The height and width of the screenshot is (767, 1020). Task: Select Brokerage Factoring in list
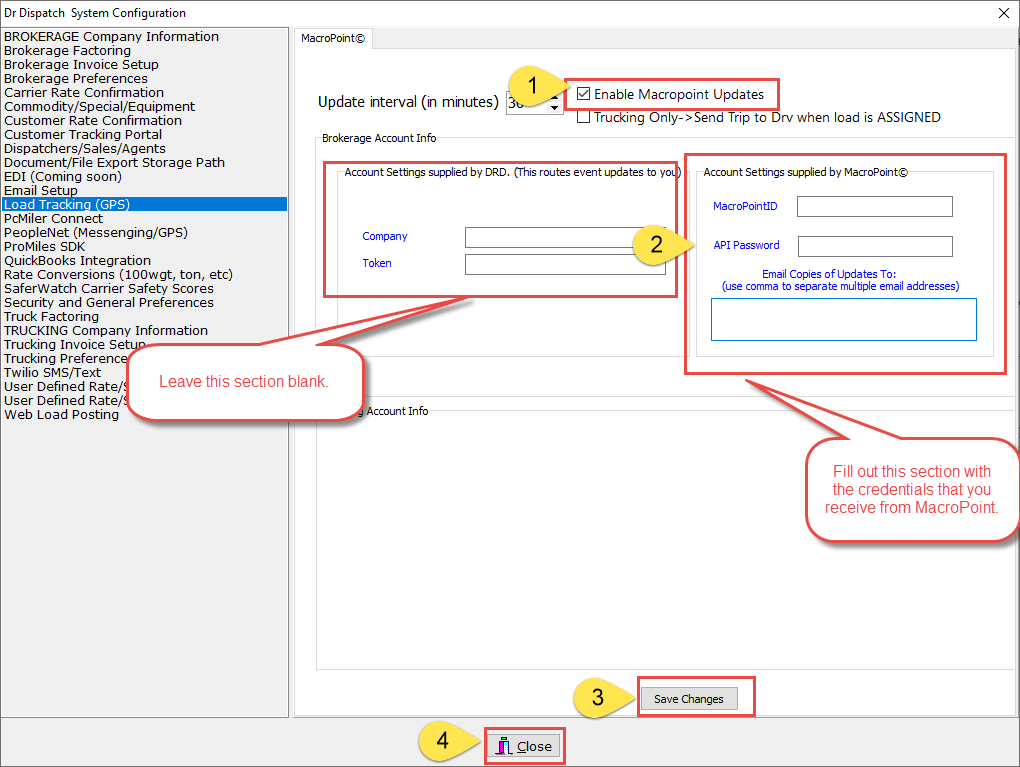click(67, 51)
